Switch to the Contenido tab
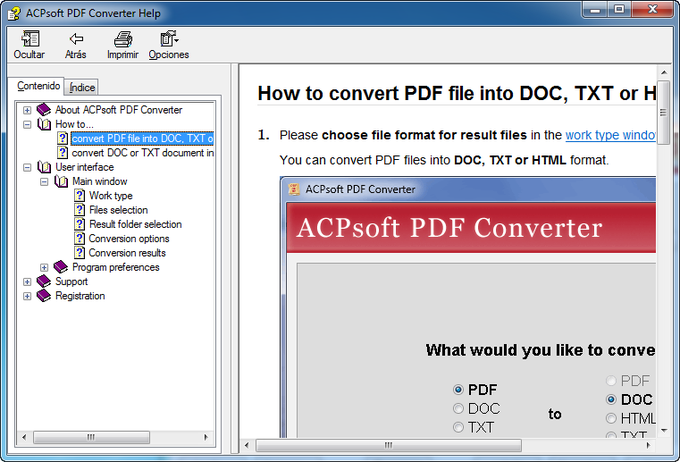680x462 pixels. tap(39, 86)
